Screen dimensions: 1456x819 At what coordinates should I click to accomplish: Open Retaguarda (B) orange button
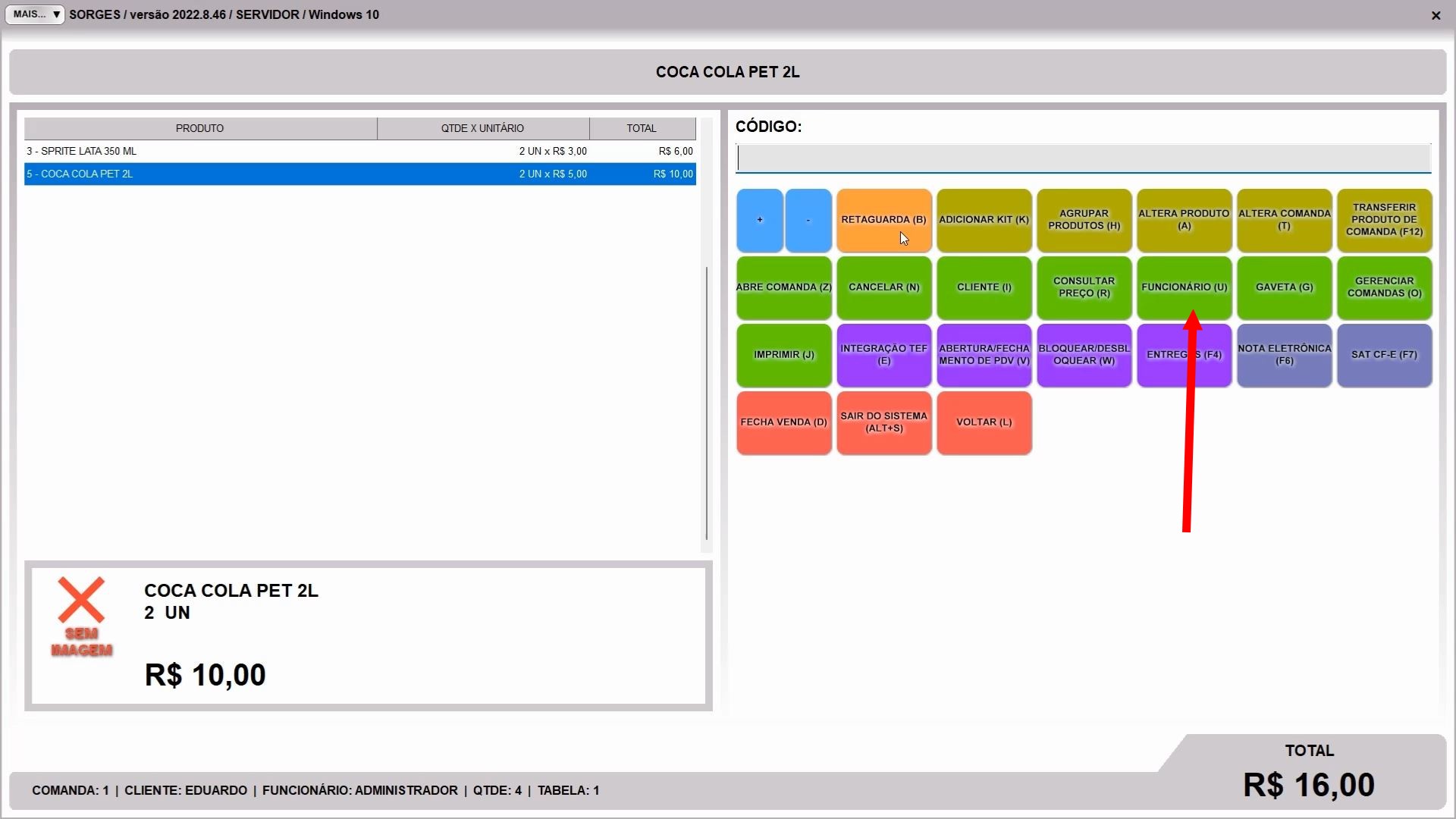pyautogui.click(x=883, y=220)
